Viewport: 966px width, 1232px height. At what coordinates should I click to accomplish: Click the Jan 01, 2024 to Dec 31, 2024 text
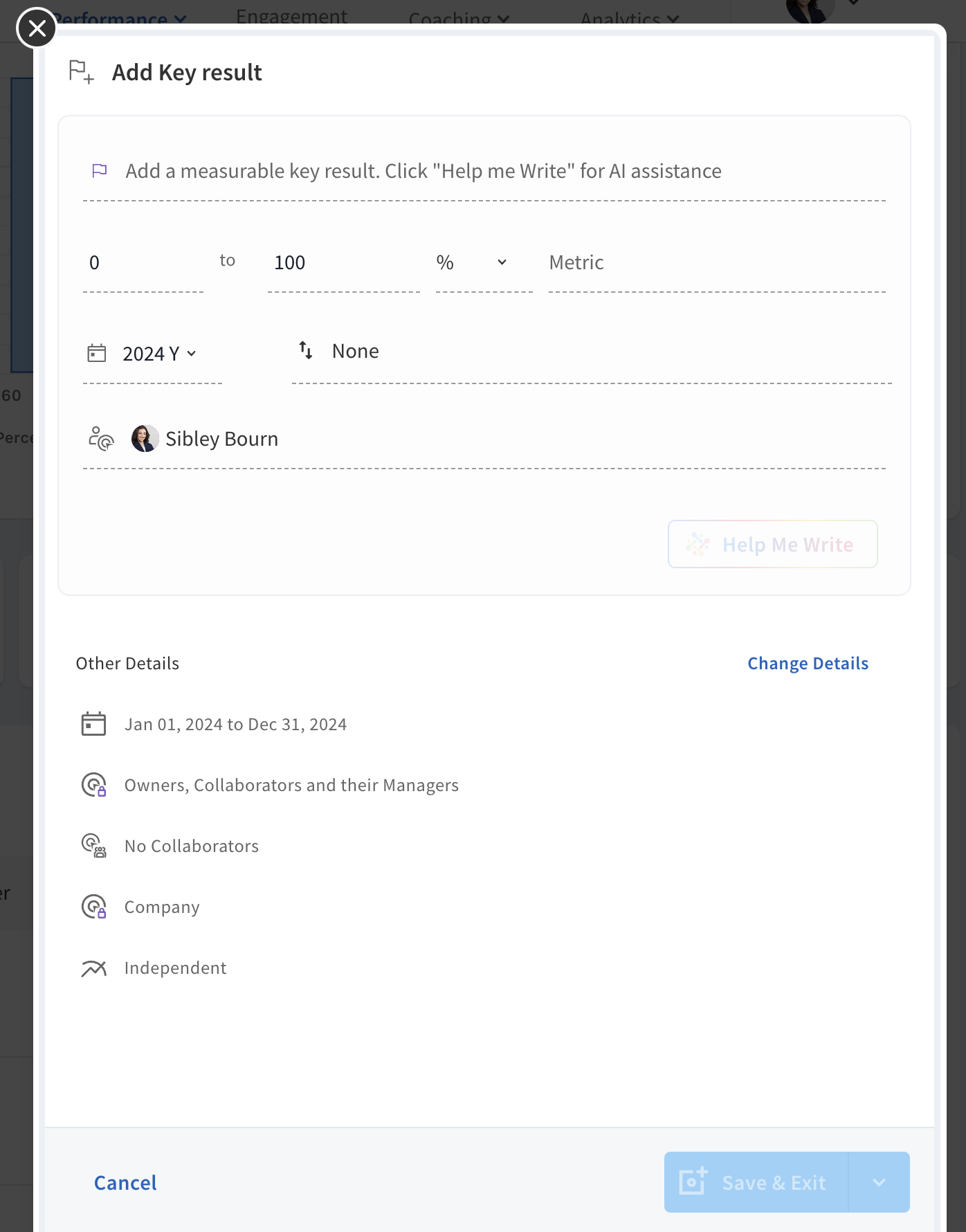point(235,724)
